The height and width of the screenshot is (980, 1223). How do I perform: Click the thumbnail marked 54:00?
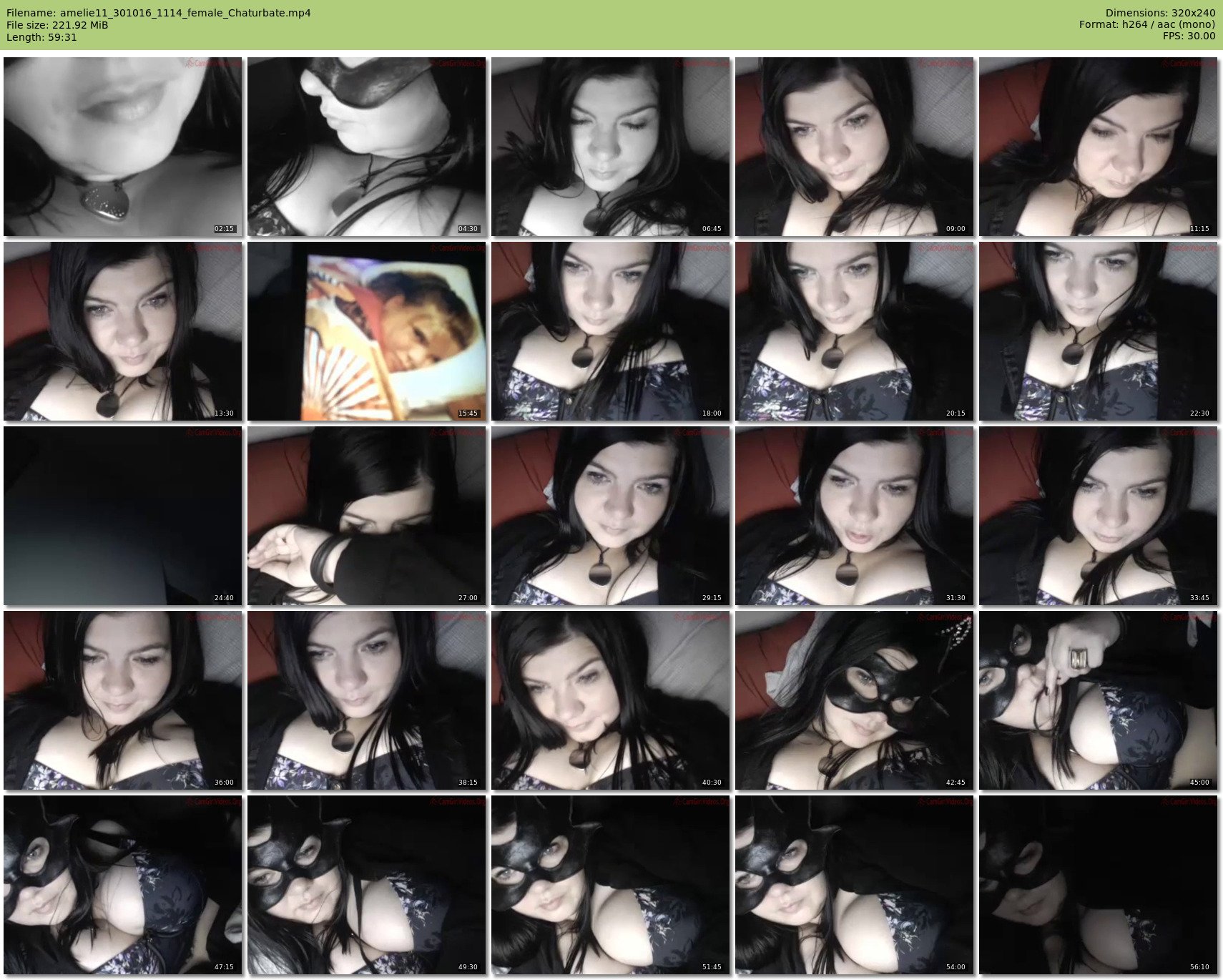pyautogui.click(x=854, y=885)
